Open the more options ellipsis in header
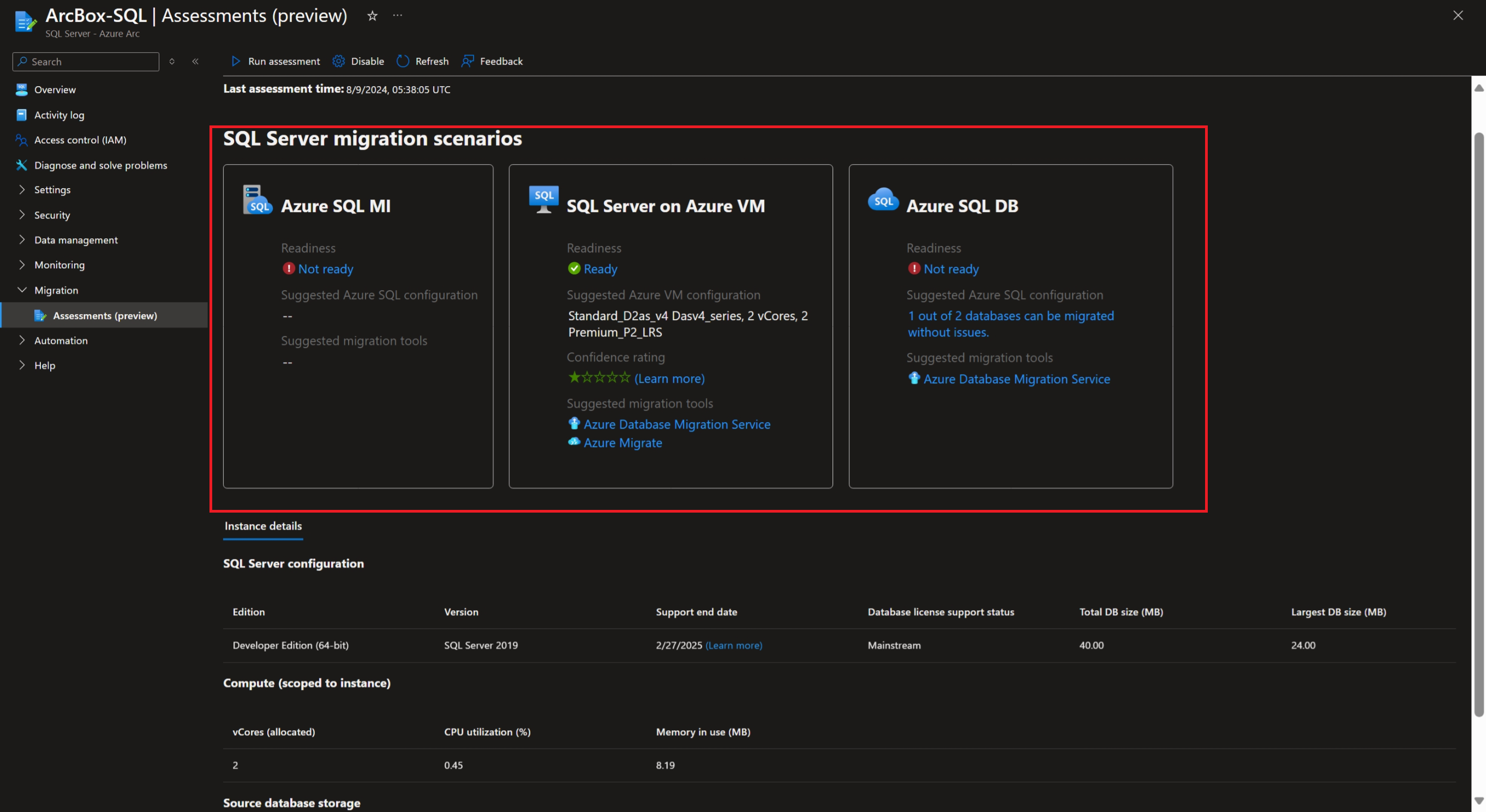1486x812 pixels. 398,16
